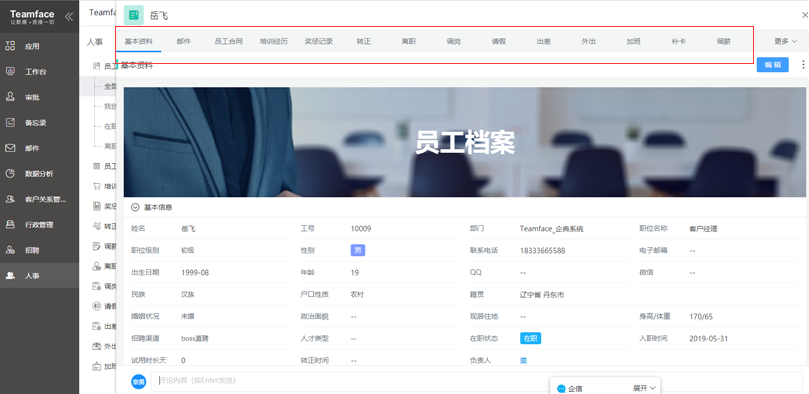Switch to the 基本资料 tab
Image resolution: width=809 pixels, height=394 pixels.
139,41
